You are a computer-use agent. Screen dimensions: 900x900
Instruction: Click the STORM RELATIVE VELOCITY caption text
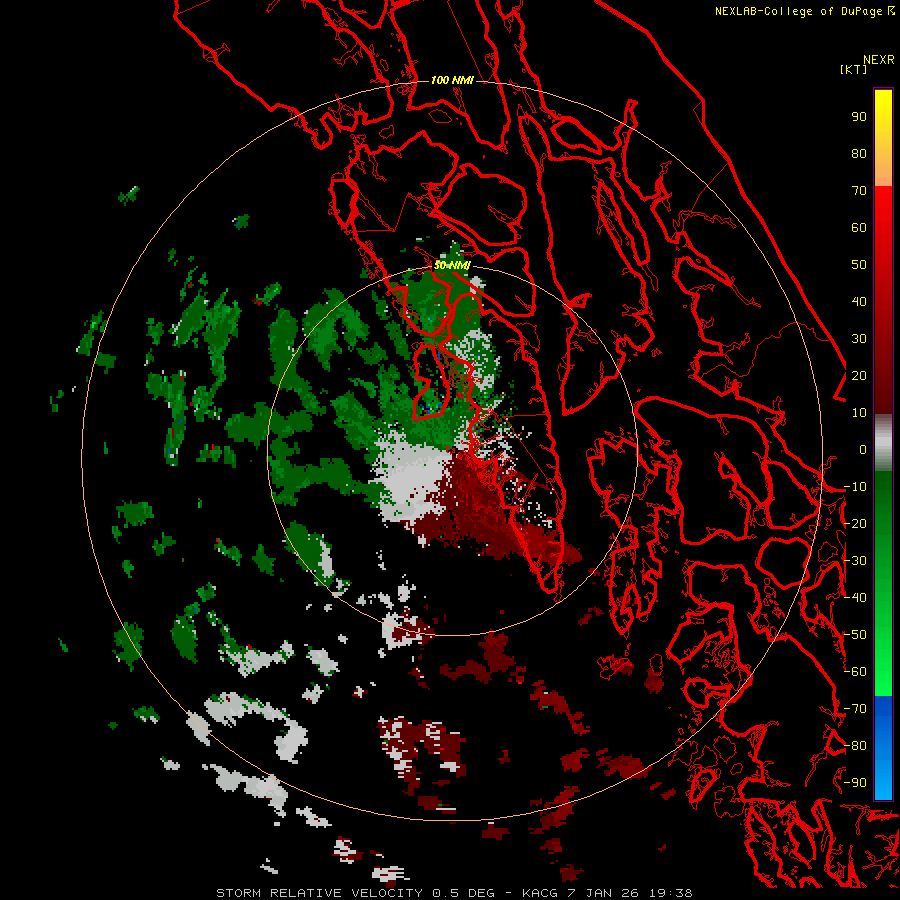318,893
